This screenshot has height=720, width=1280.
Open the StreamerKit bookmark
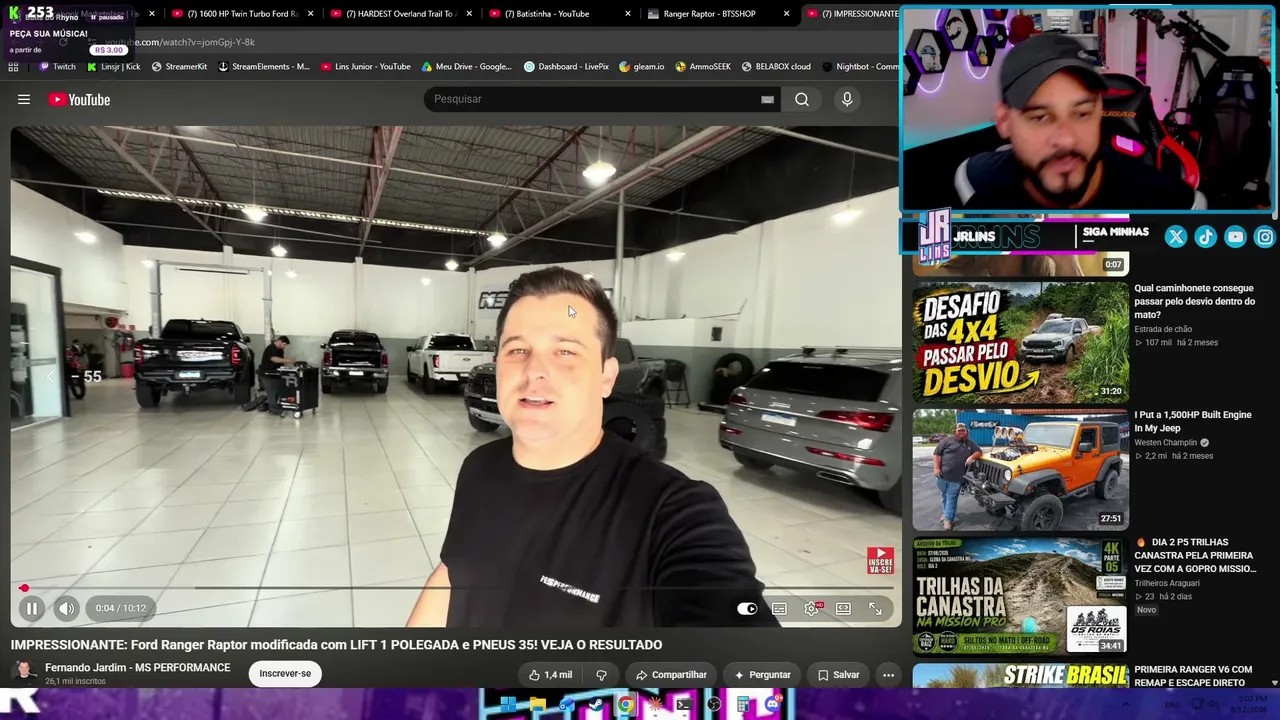pyautogui.click(x=179, y=67)
